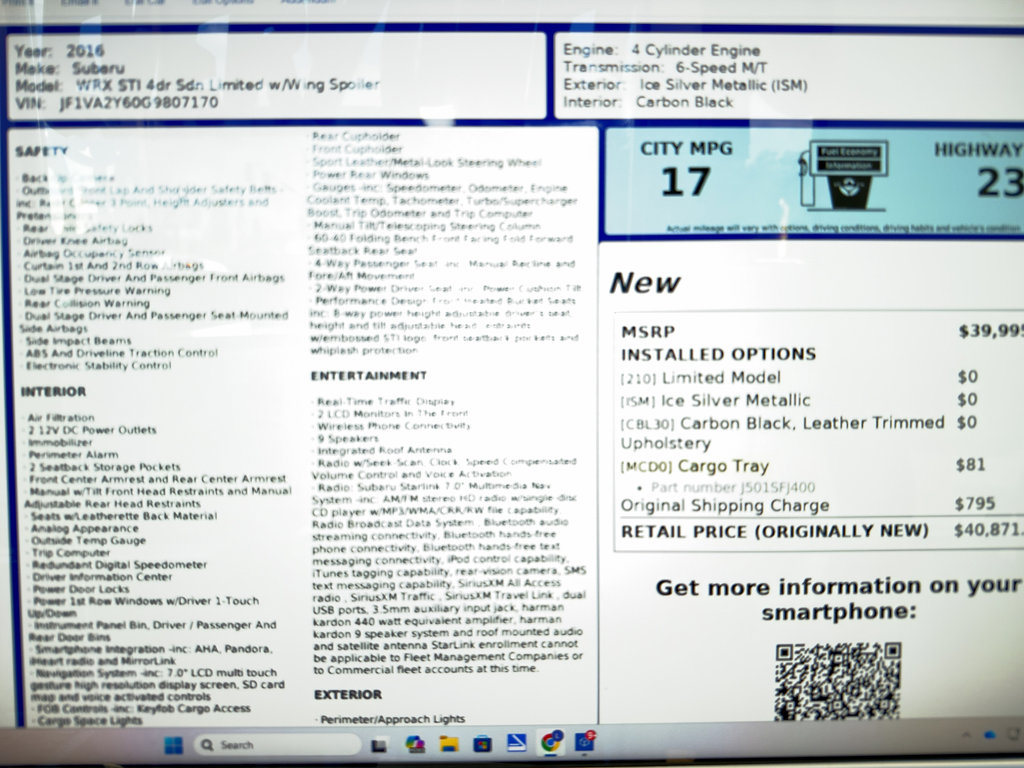This screenshot has width=1024, height=768.
Task: Click the Side Impact Beams item
Action: 78,341
